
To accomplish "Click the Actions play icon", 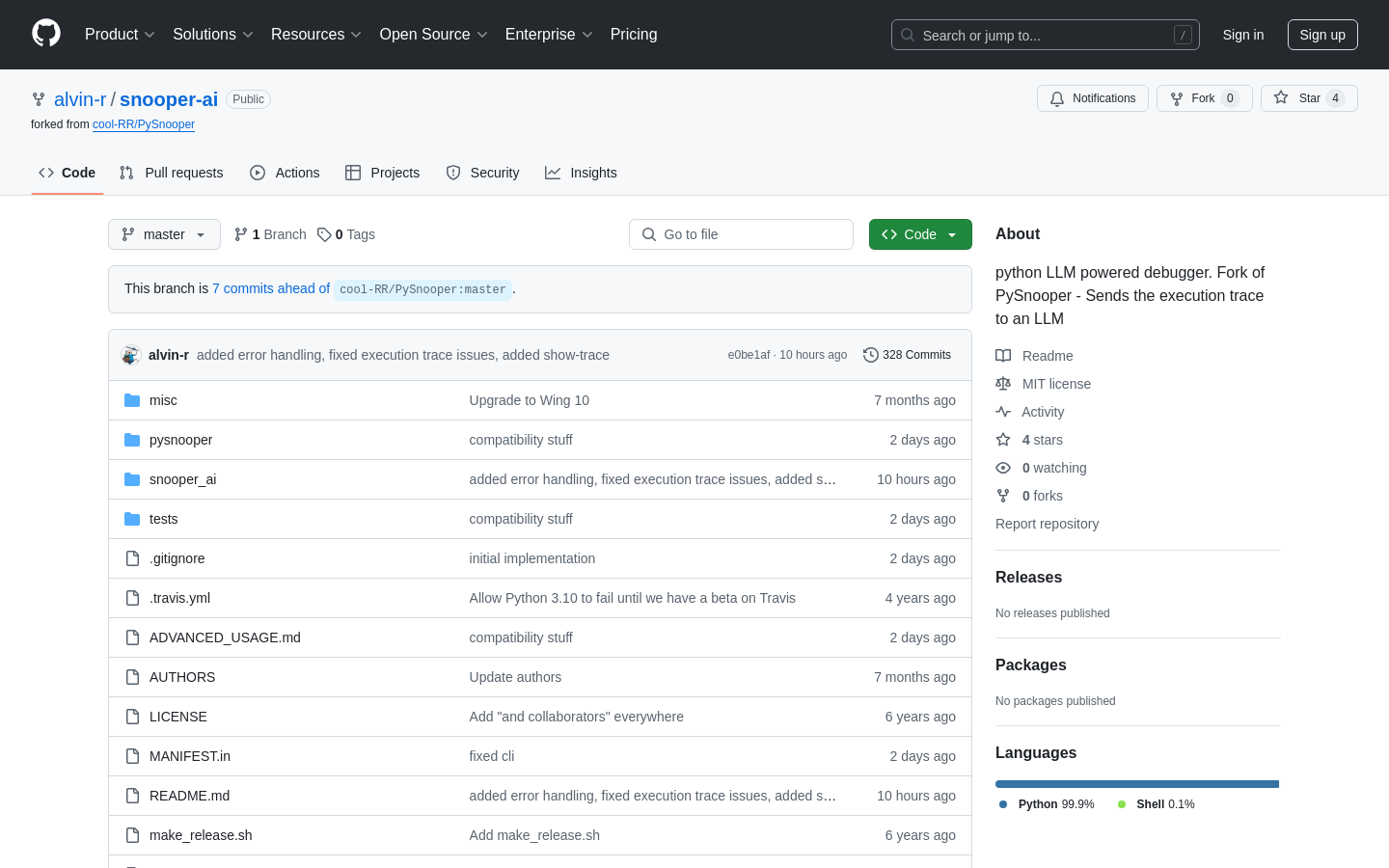I will pos(258,173).
